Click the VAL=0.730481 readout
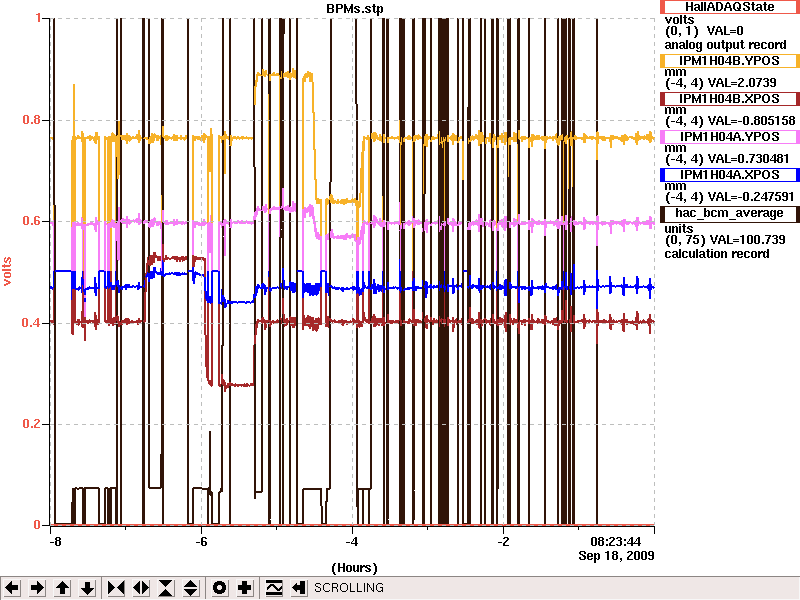This screenshot has width=800, height=600. point(747,159)
